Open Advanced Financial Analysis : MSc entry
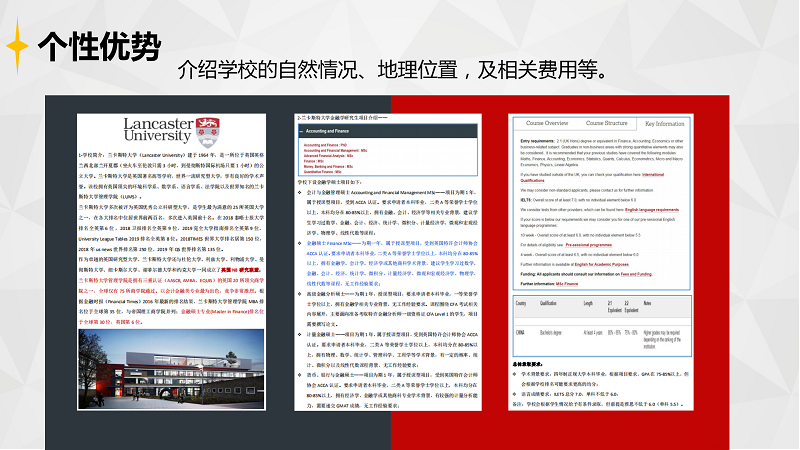The height and width of the screenshot is (450, 800). (x=328, y=156)
